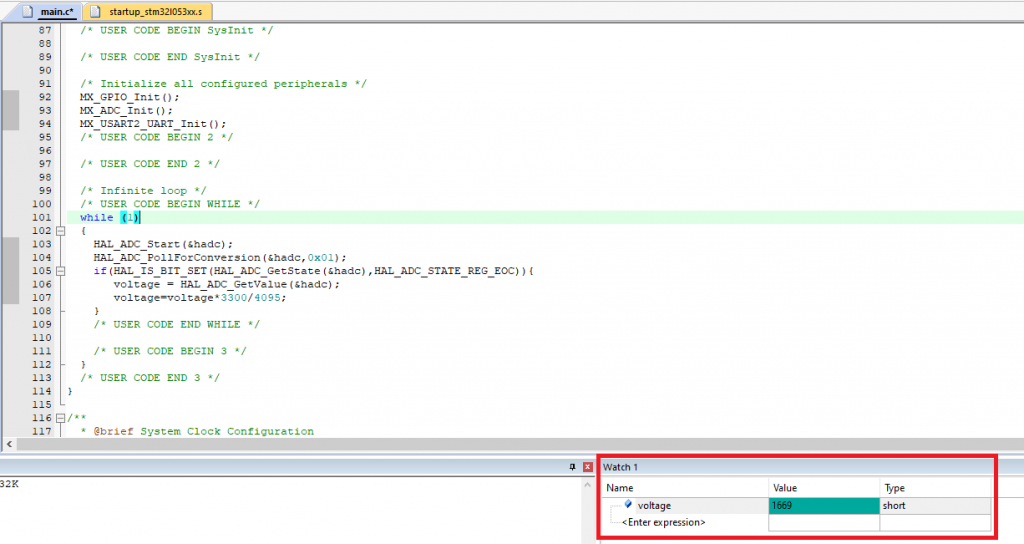Close the output panel with the red X
This screenshot has width=1024, height=544.
pyautogui.click(x=588, y=467)
